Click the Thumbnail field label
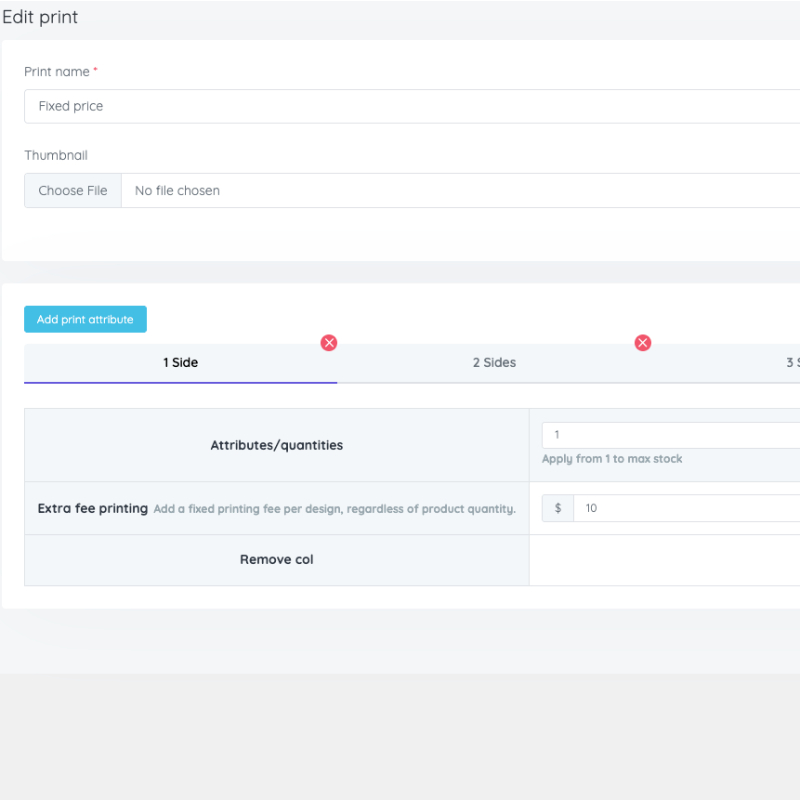This screenshot has width=800, height=800. 56,155
